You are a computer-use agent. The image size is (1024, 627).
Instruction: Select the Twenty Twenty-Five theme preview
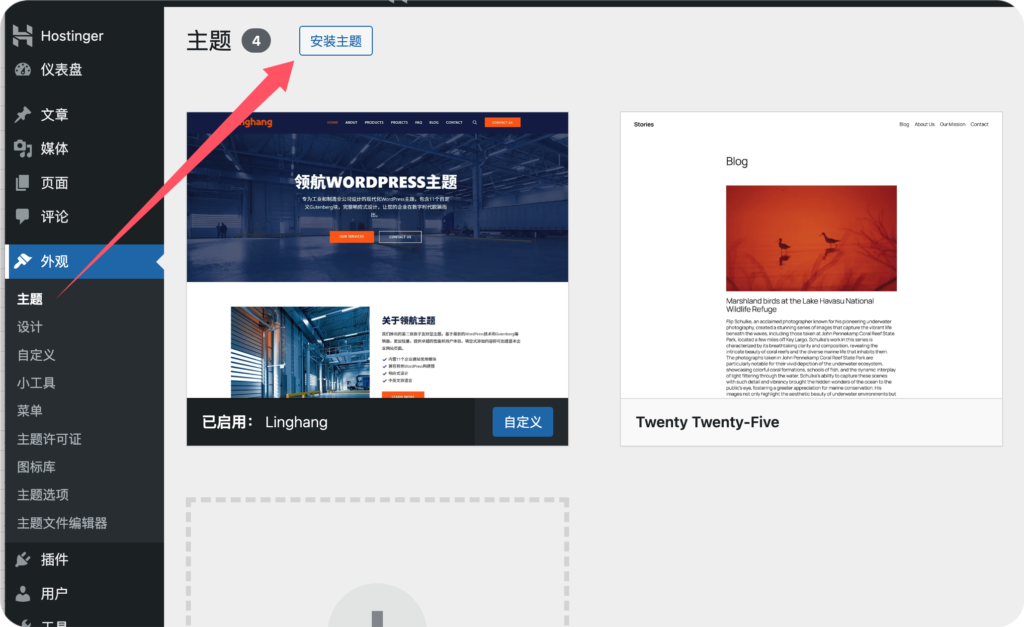pos(810,255)
